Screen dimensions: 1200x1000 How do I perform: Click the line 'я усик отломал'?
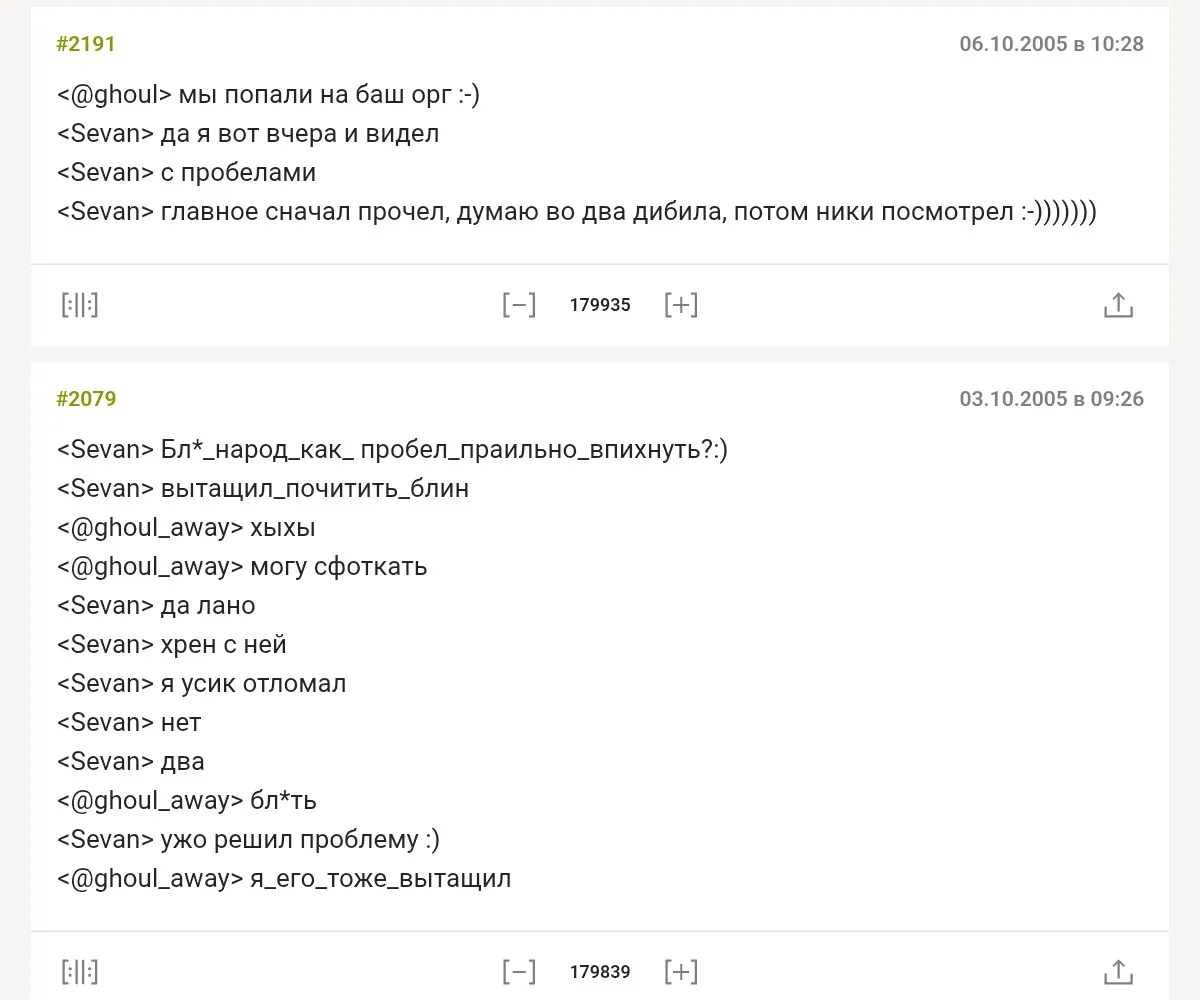(202, 684)
